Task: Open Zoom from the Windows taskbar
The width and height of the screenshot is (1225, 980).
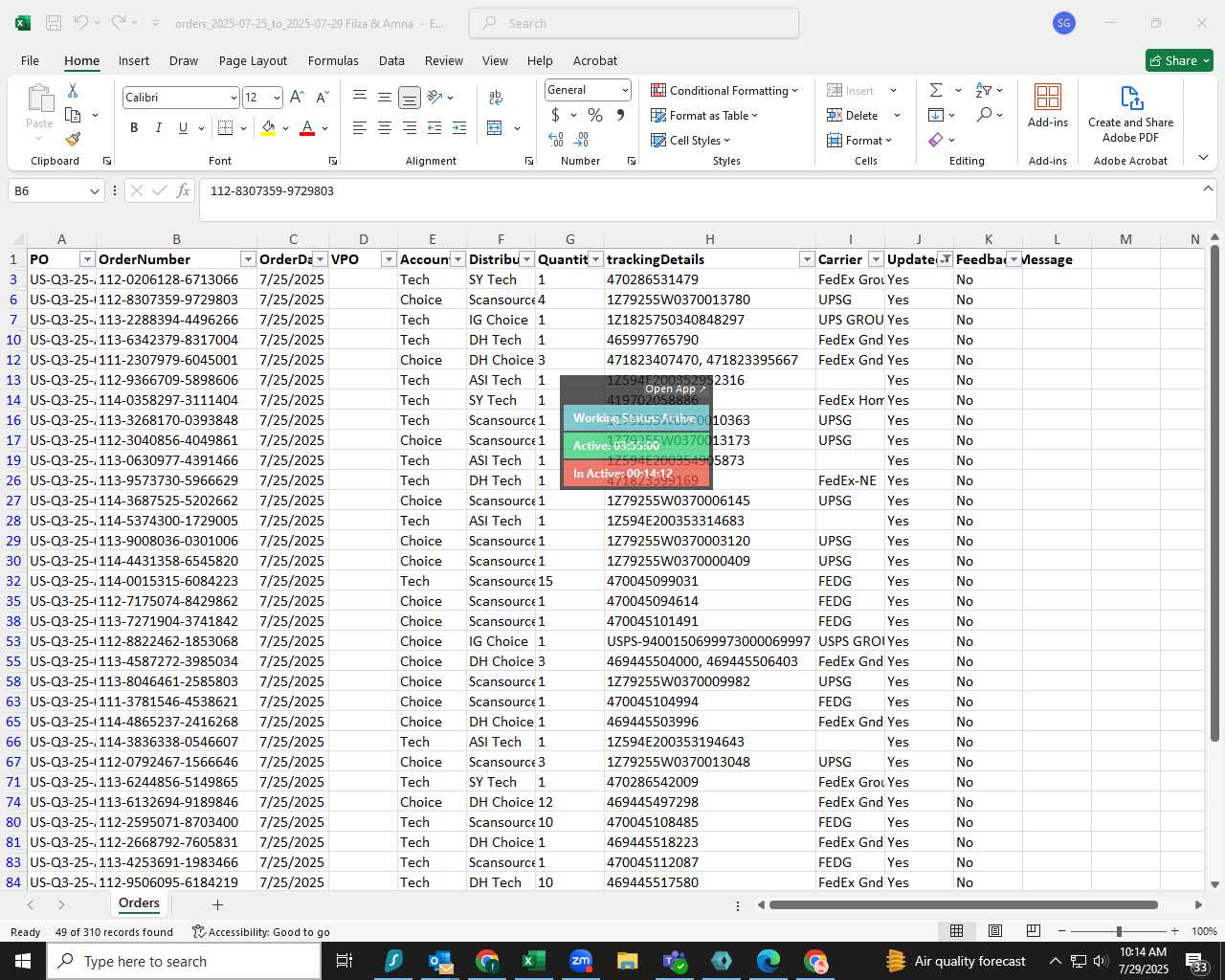Action: point(580,961)
